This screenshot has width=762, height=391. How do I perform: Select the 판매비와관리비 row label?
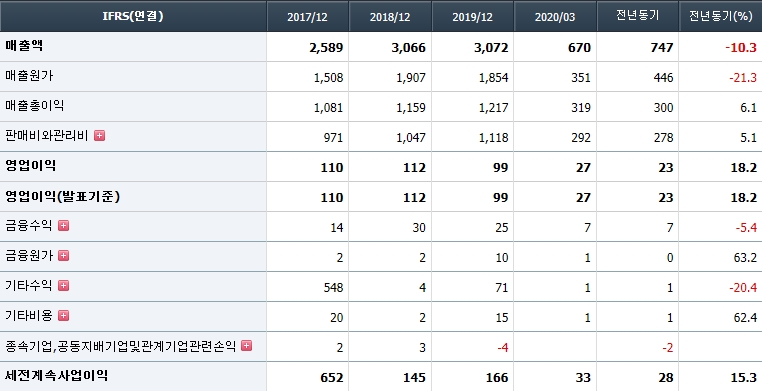pyautogui.click(x=47, y=136)
